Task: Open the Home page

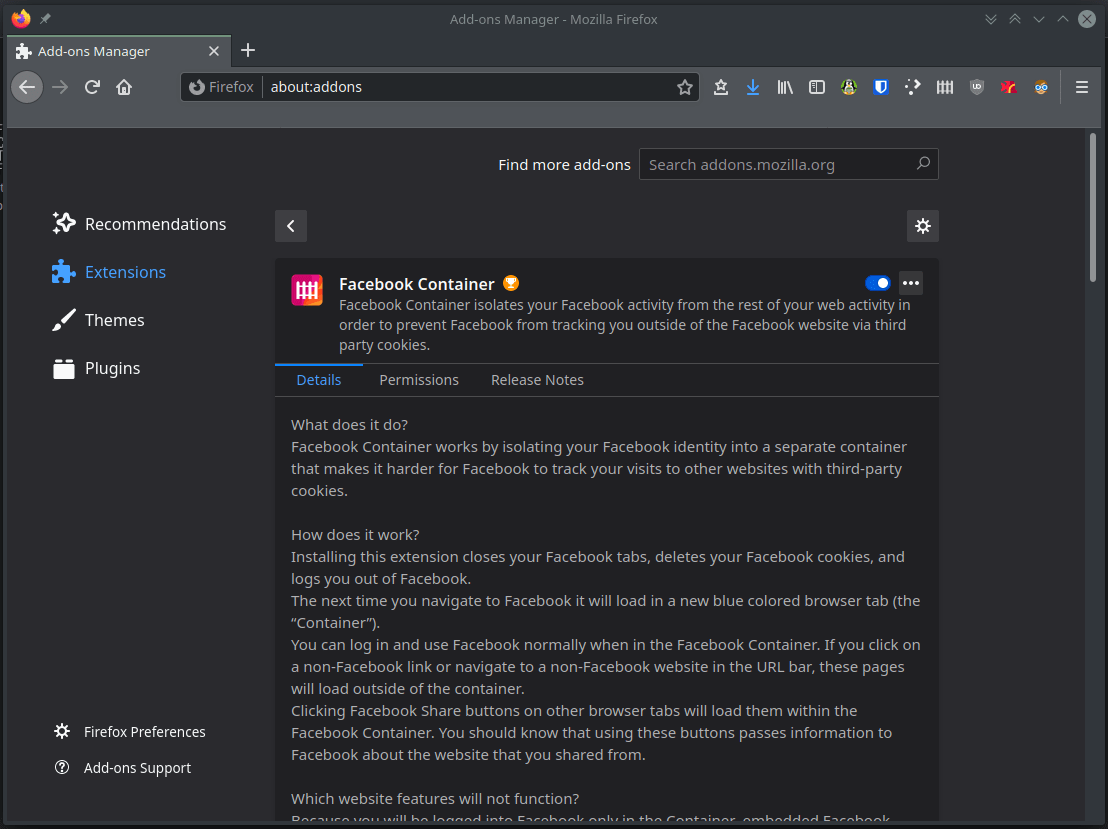Action: [124, 88]
